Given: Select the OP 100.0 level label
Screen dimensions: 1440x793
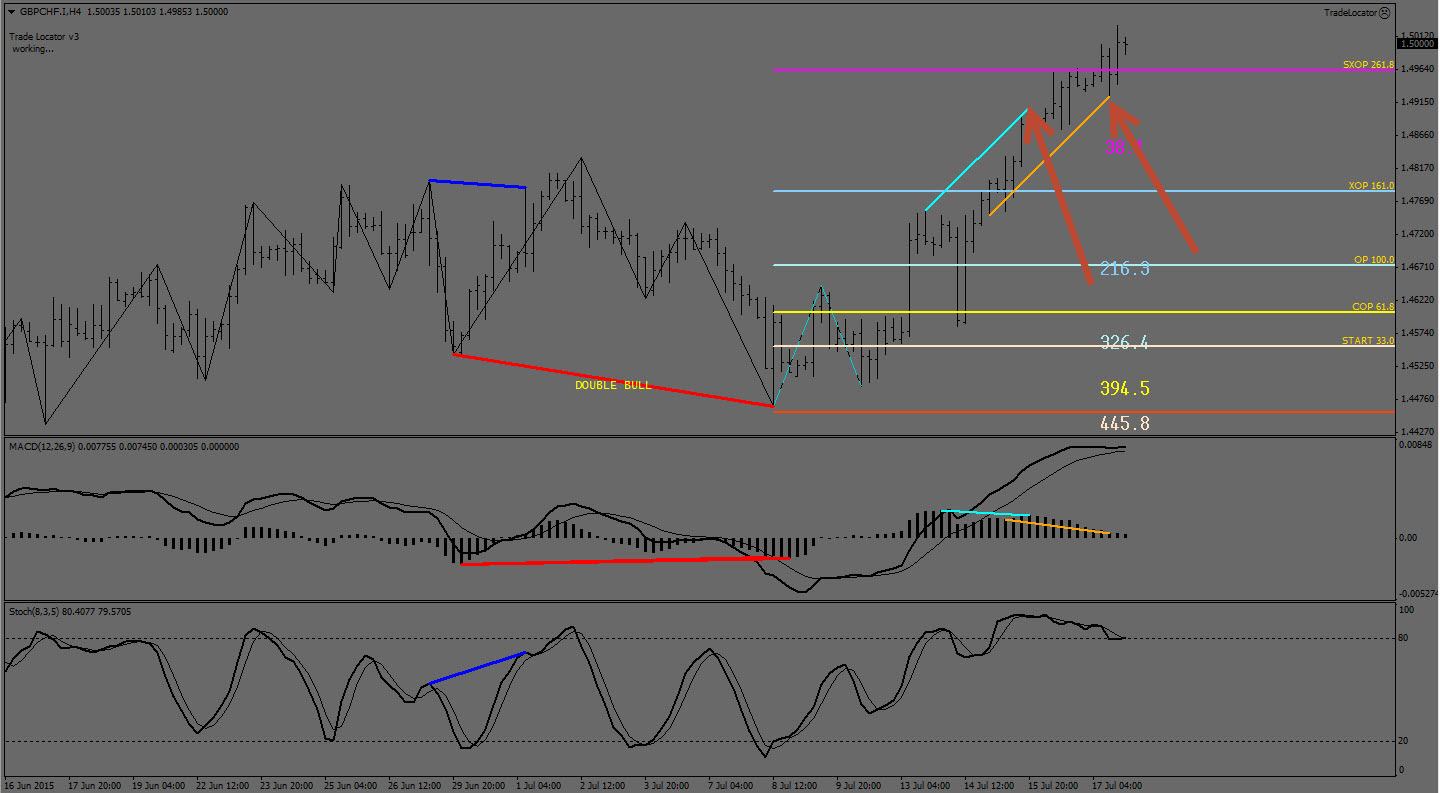Looking at the screenshot, I should click(1373, 259).
